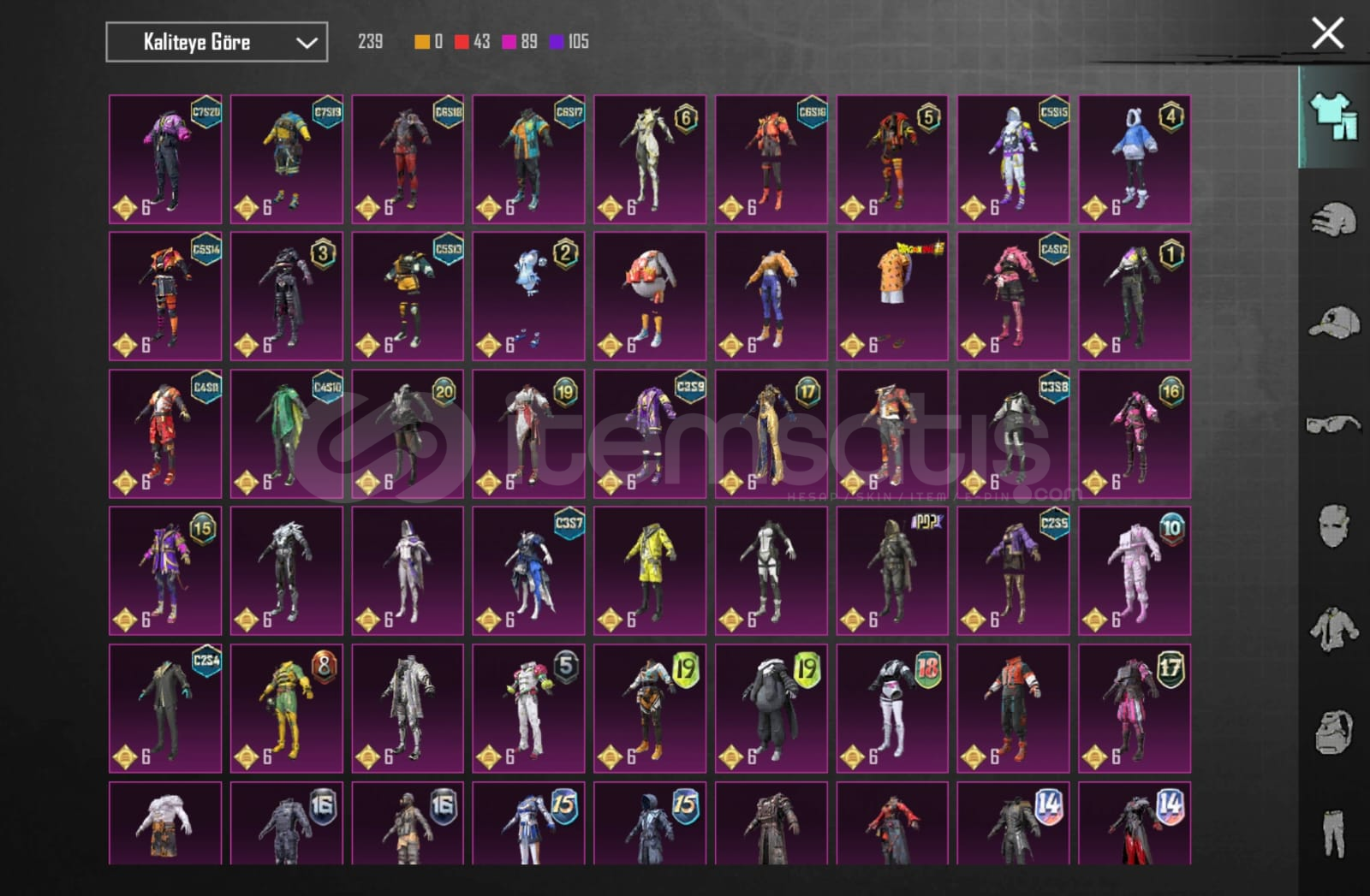Select the outfit tagged C5S14

(165, 296)
